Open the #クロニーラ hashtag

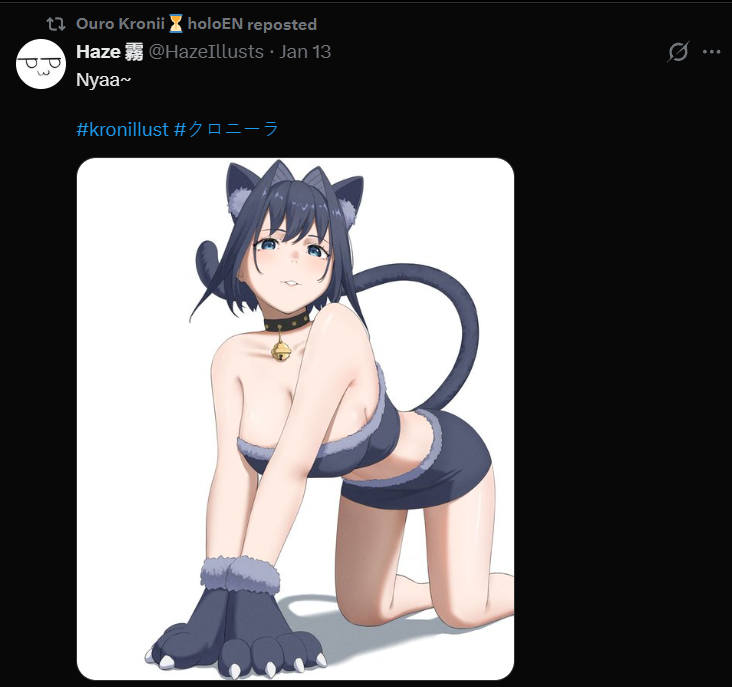coord(226,129)
